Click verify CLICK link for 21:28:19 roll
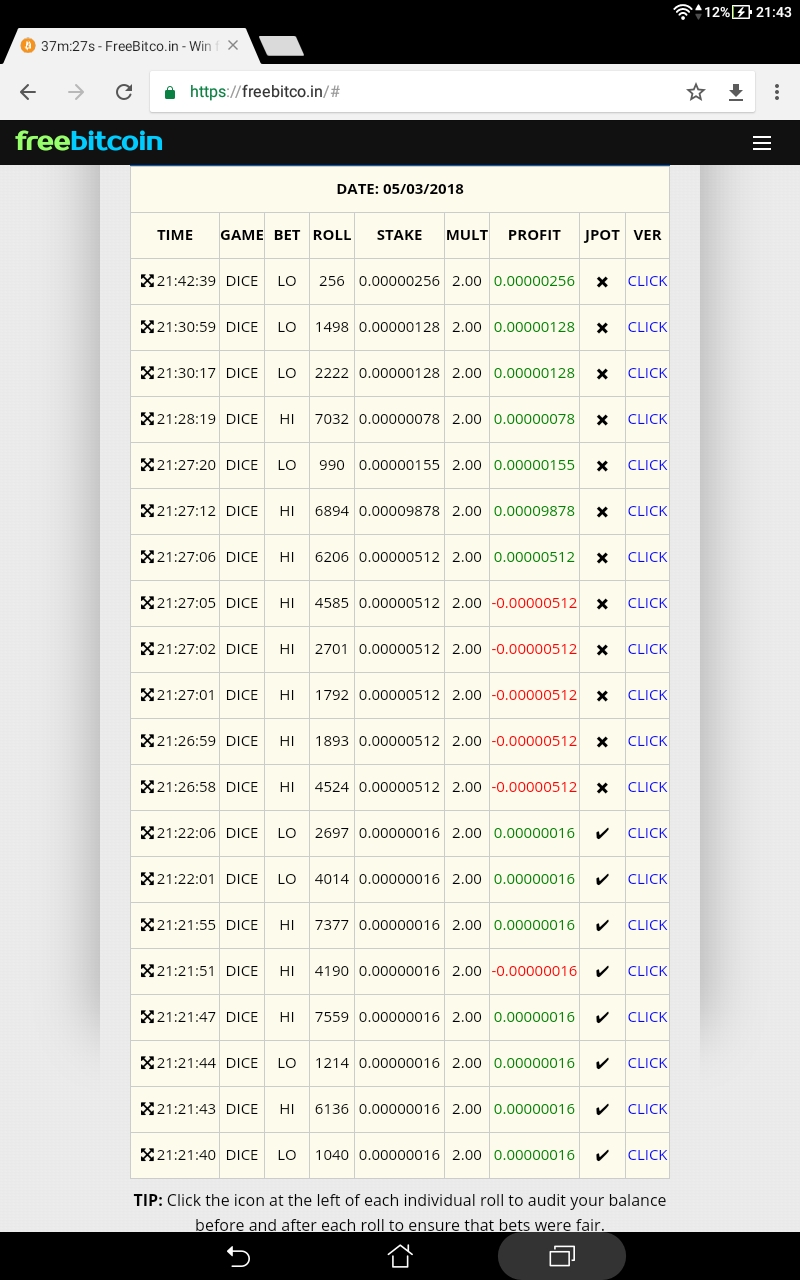Viewport: 800px width, 1280px height. [x=647, y=419]
